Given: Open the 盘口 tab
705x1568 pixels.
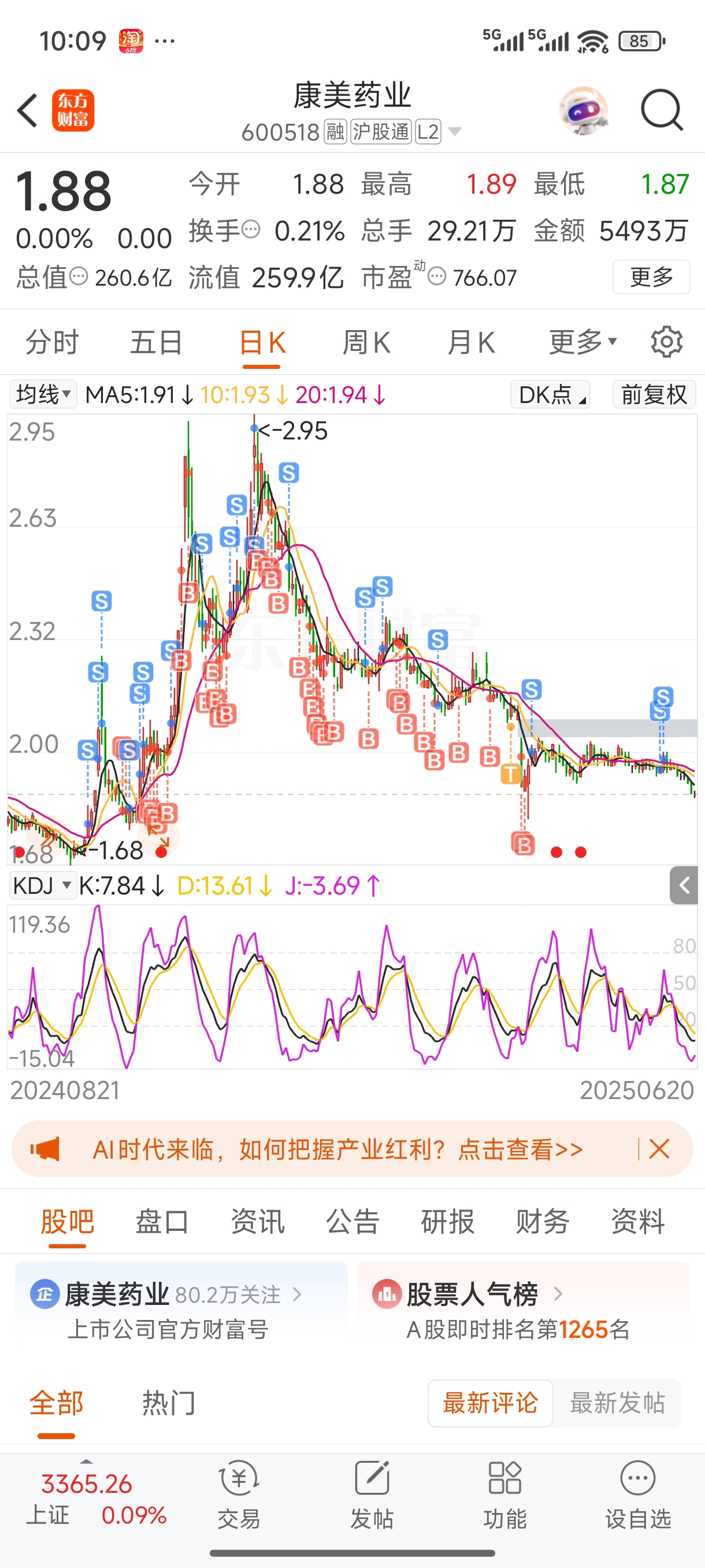Looking at the screenshot, I should coord(162,1222).
